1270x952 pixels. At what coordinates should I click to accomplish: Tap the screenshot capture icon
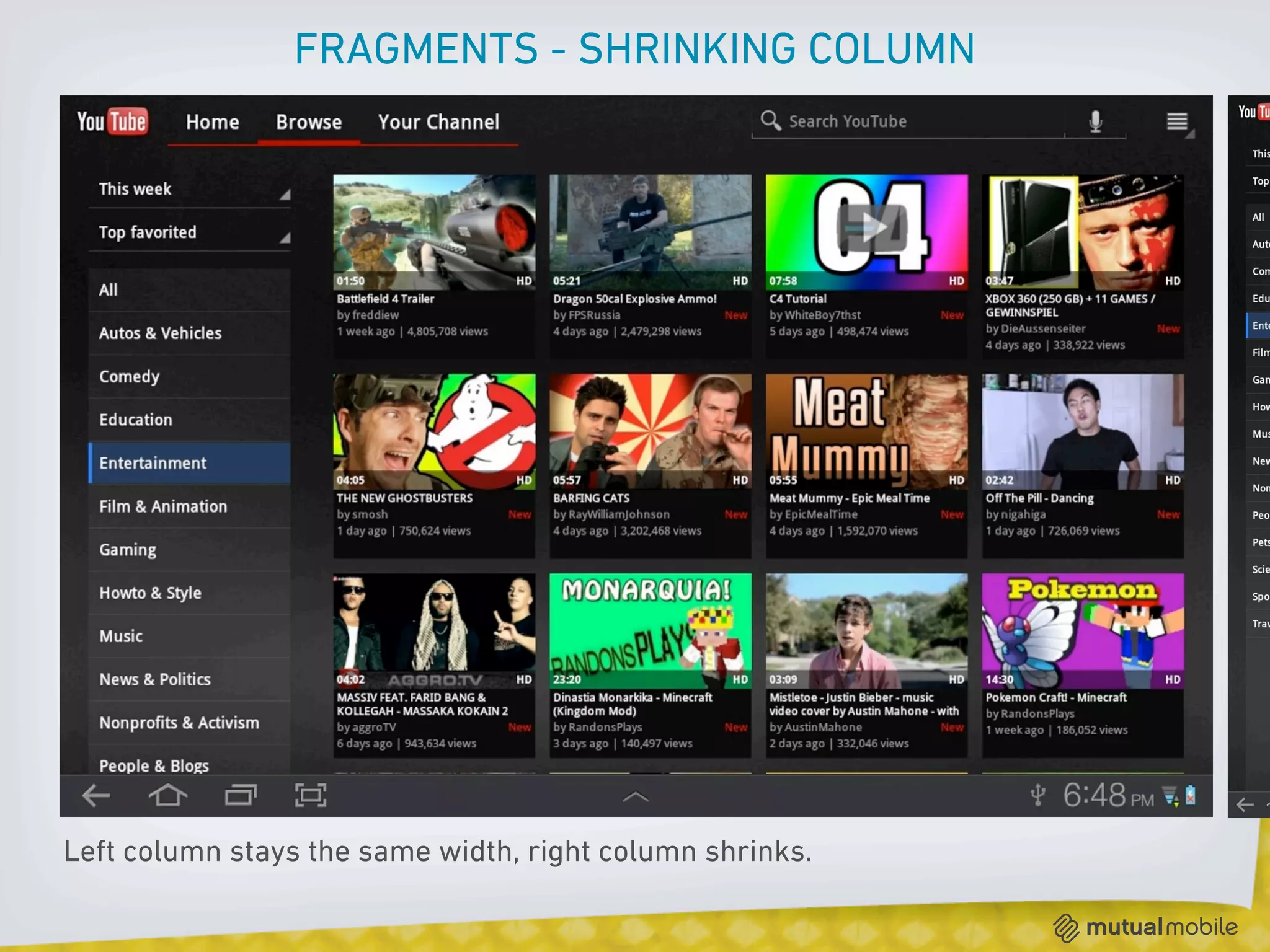[x=311, y=795]
